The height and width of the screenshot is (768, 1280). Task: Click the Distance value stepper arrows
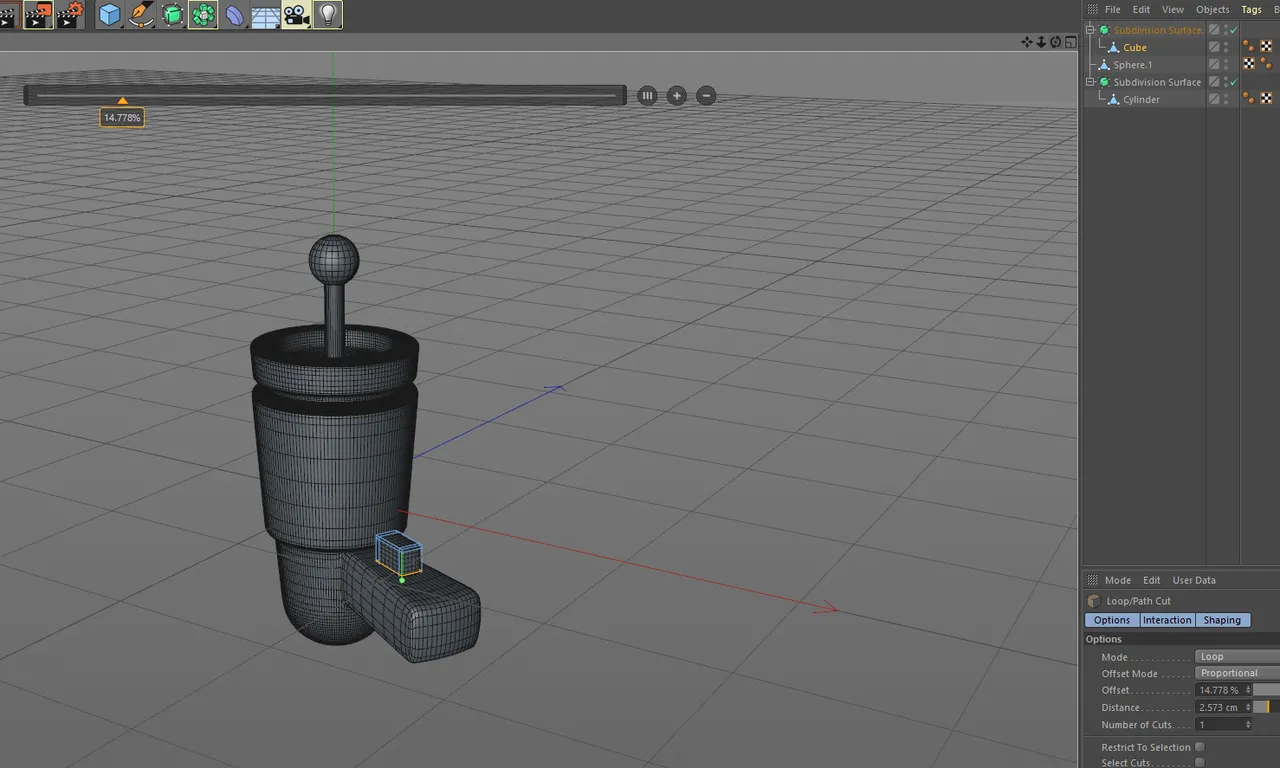click(x=1248, y=707)
